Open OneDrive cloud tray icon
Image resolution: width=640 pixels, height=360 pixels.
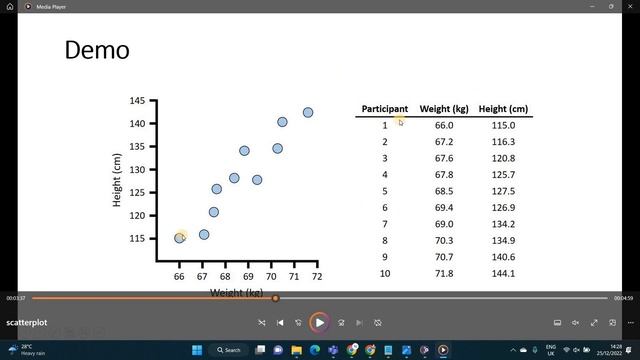[523, 350]
